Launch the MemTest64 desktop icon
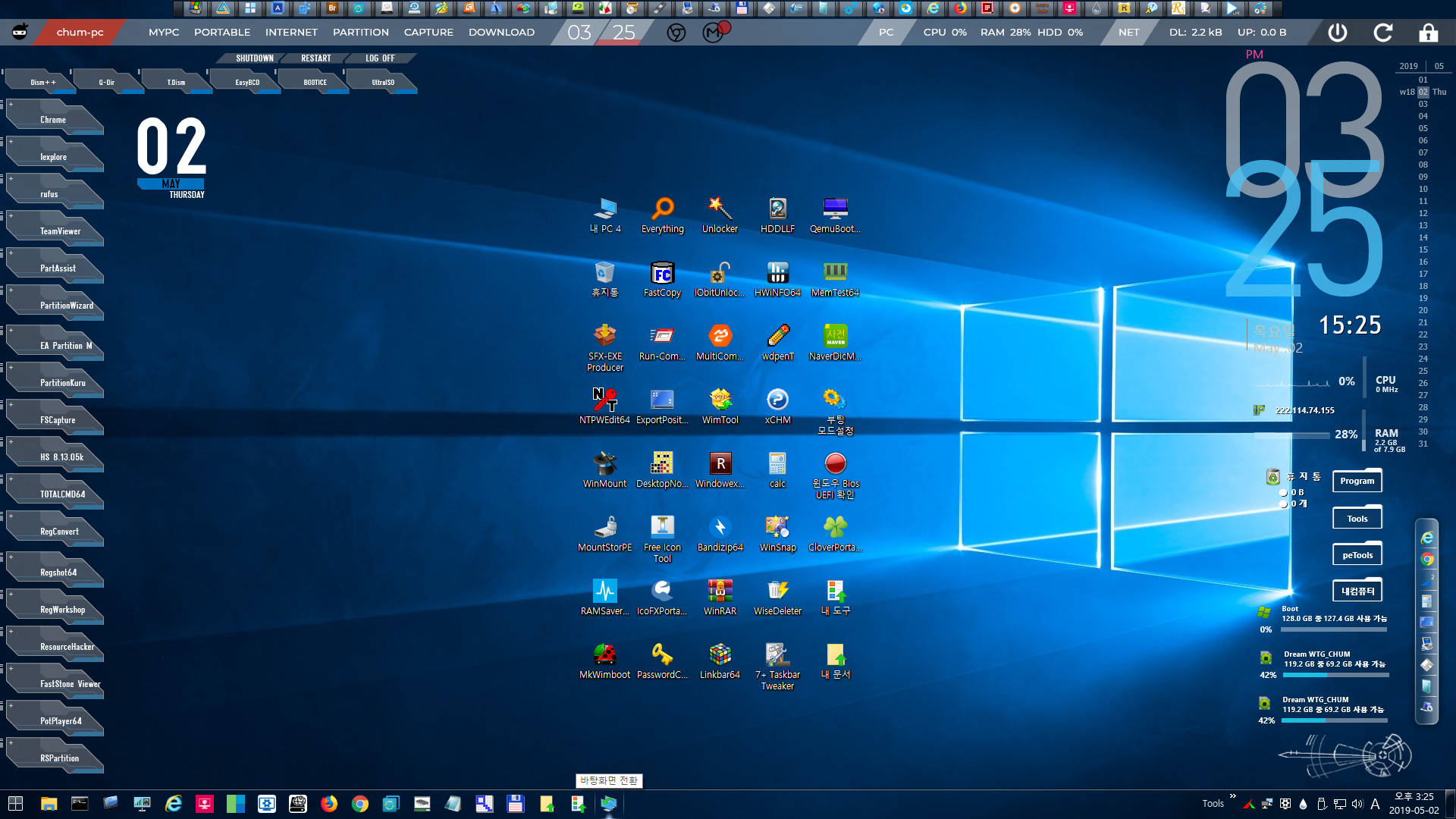1456x819 pixels. pos(835,279)
